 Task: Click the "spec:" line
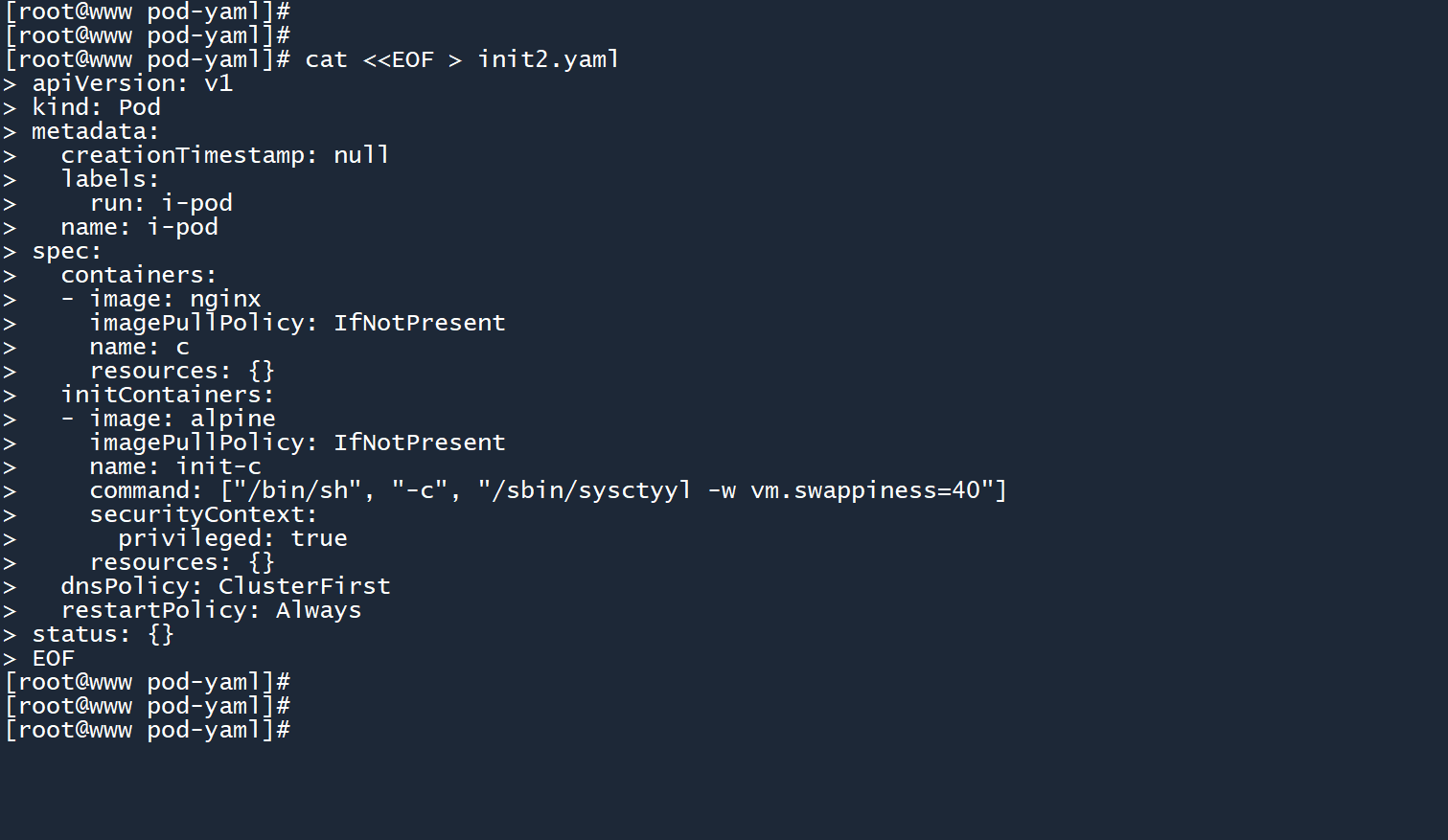click(66, 251)
